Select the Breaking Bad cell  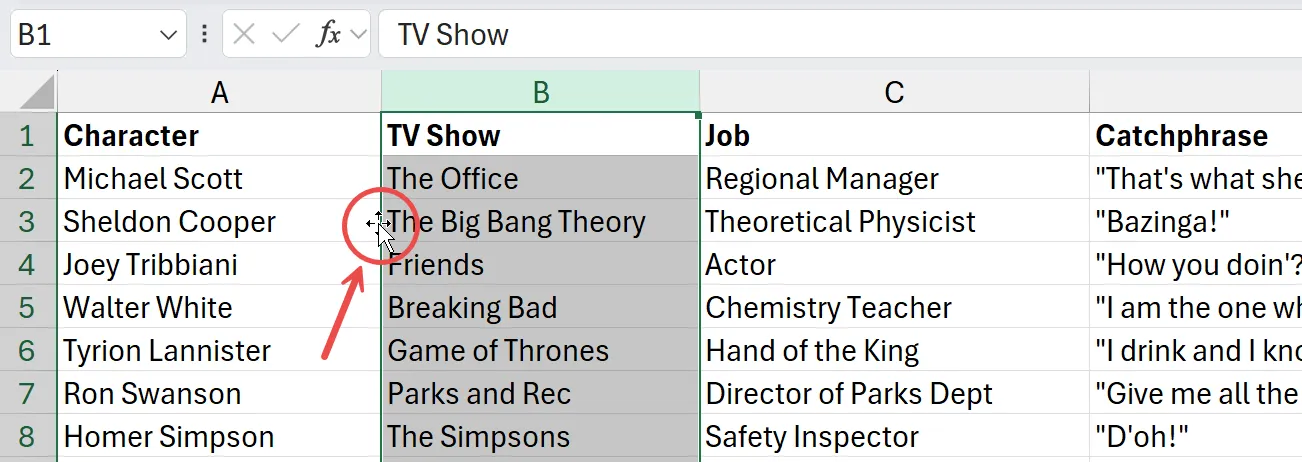pos(541,308)
